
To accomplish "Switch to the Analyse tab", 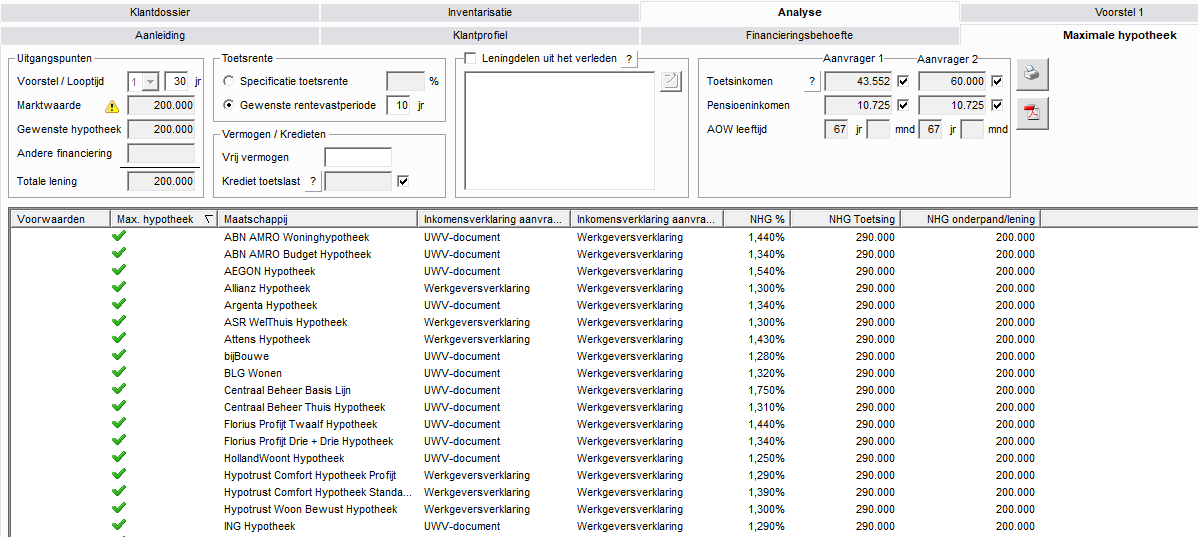I will [799, 12].
